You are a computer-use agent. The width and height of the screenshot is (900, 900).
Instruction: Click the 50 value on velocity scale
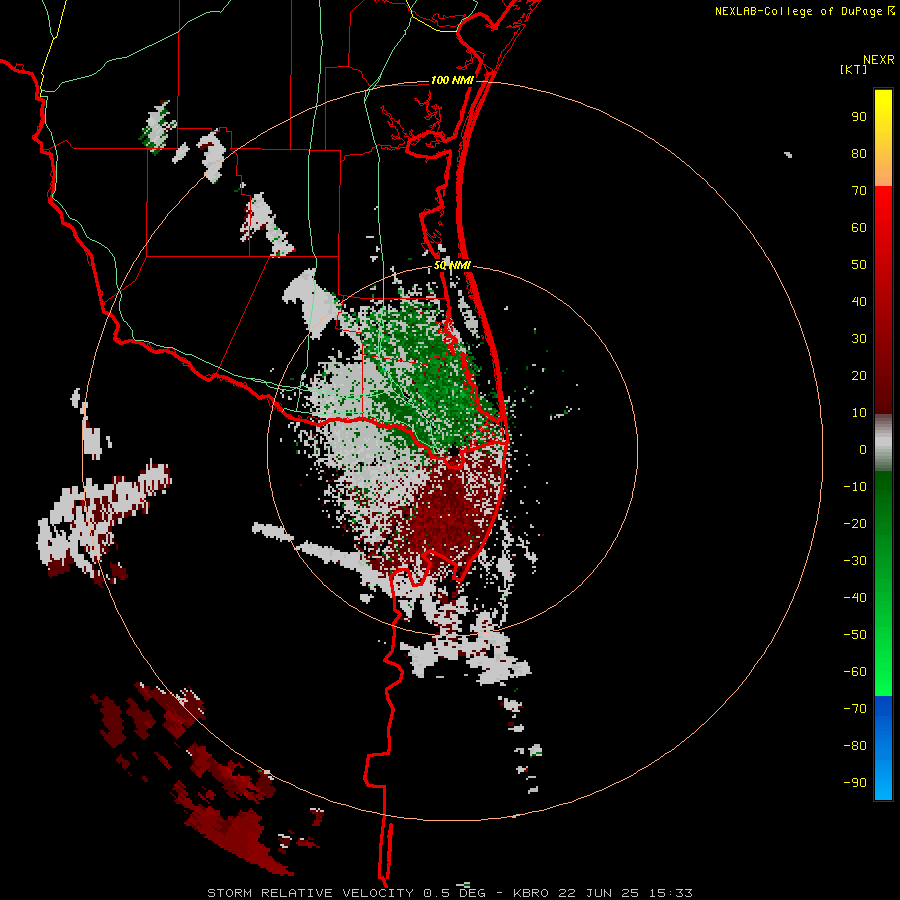pos(859,265)
